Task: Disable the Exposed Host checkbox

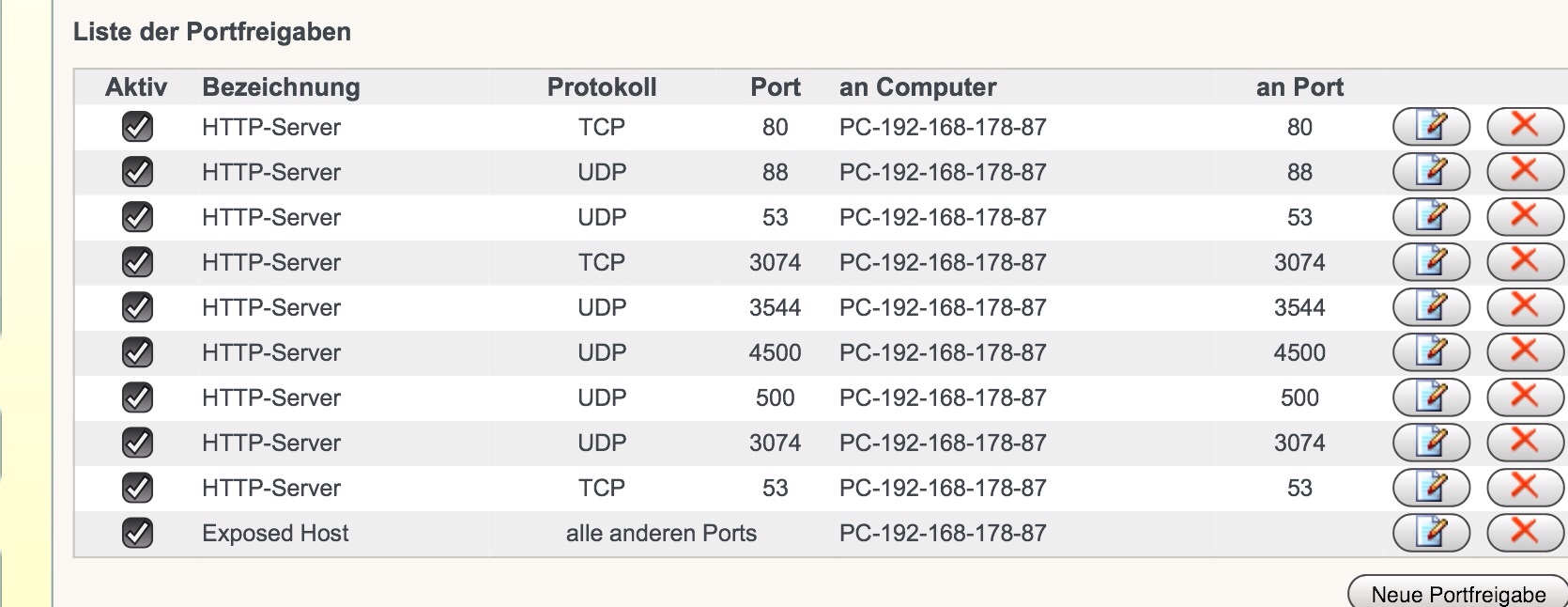Action: (137, 533)
